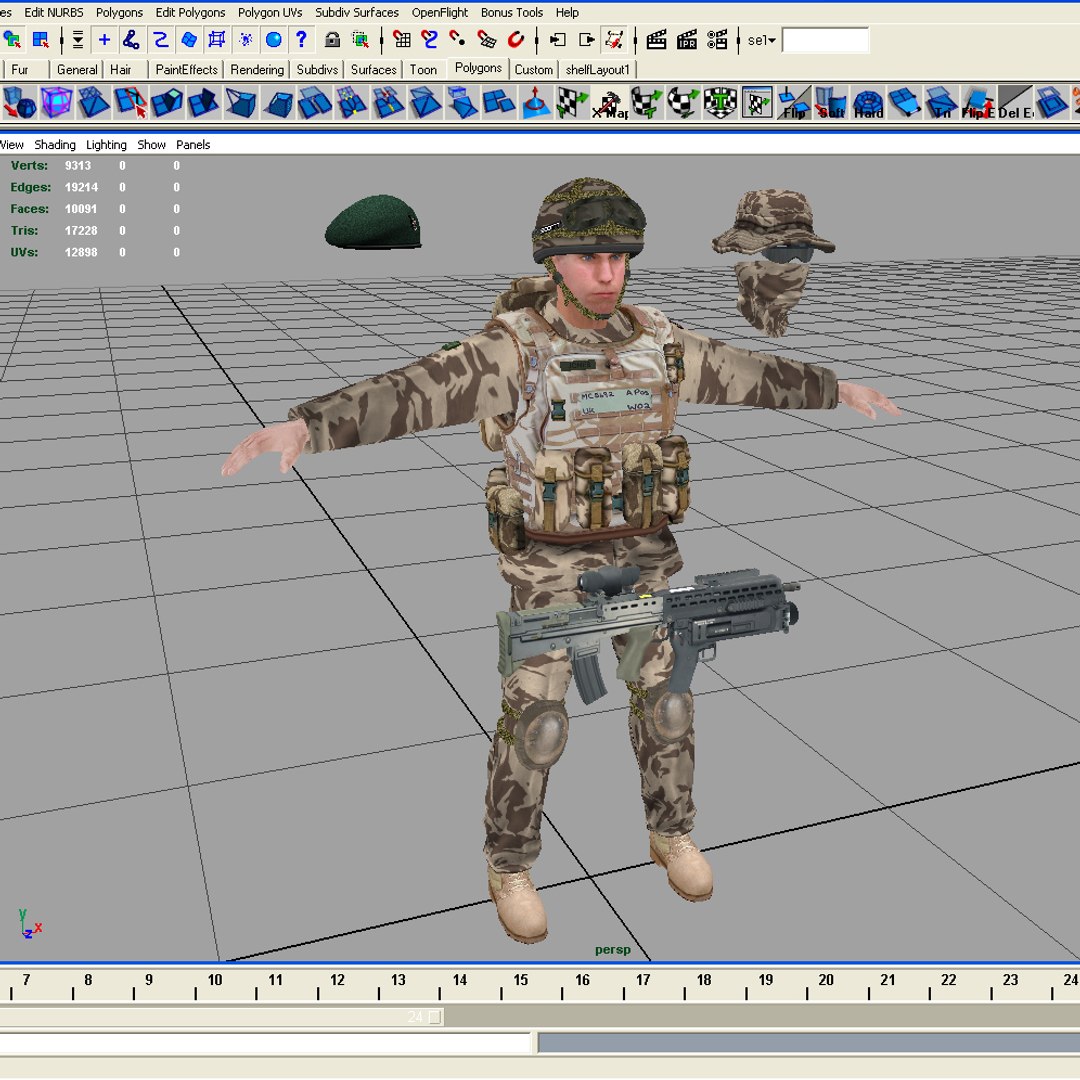Click the extrude face shelf icon

[167, 103]
